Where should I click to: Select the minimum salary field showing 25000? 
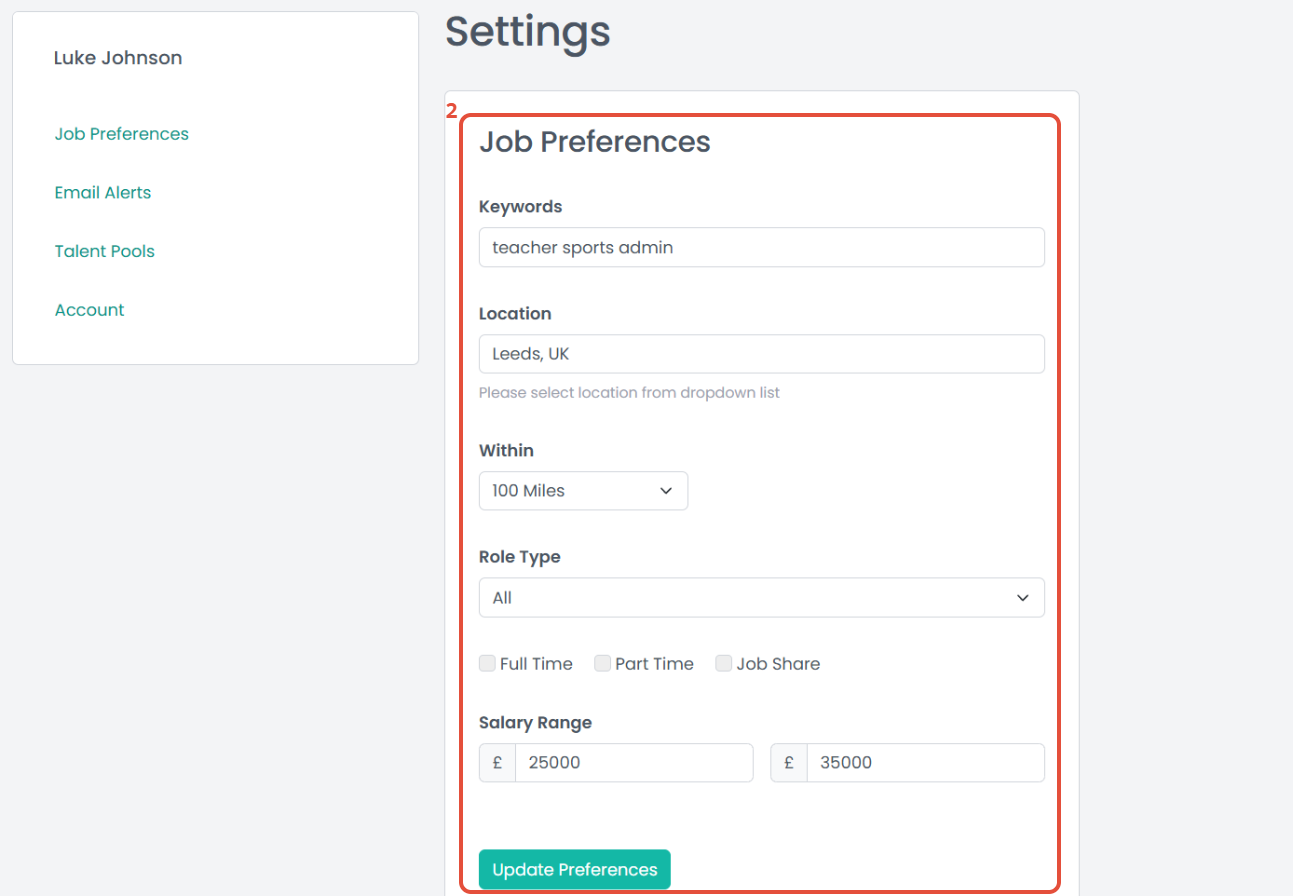[633, 763]
